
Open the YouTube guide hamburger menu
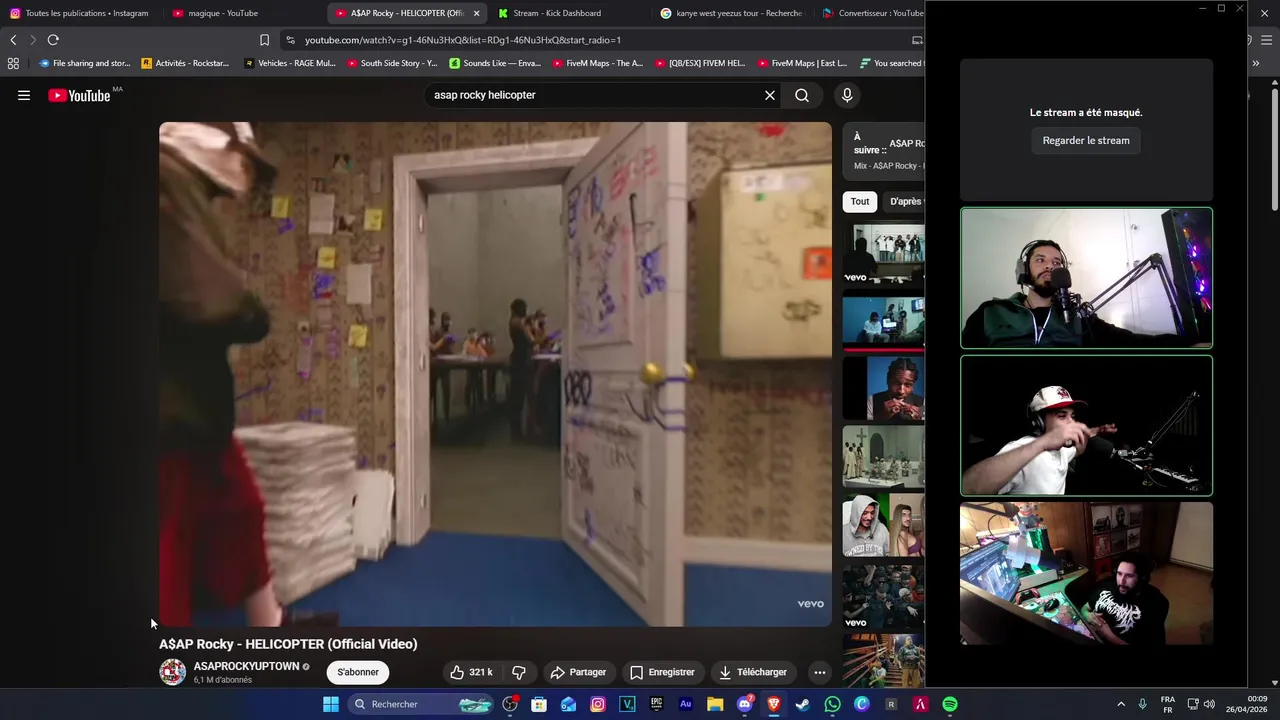(24, 95)
